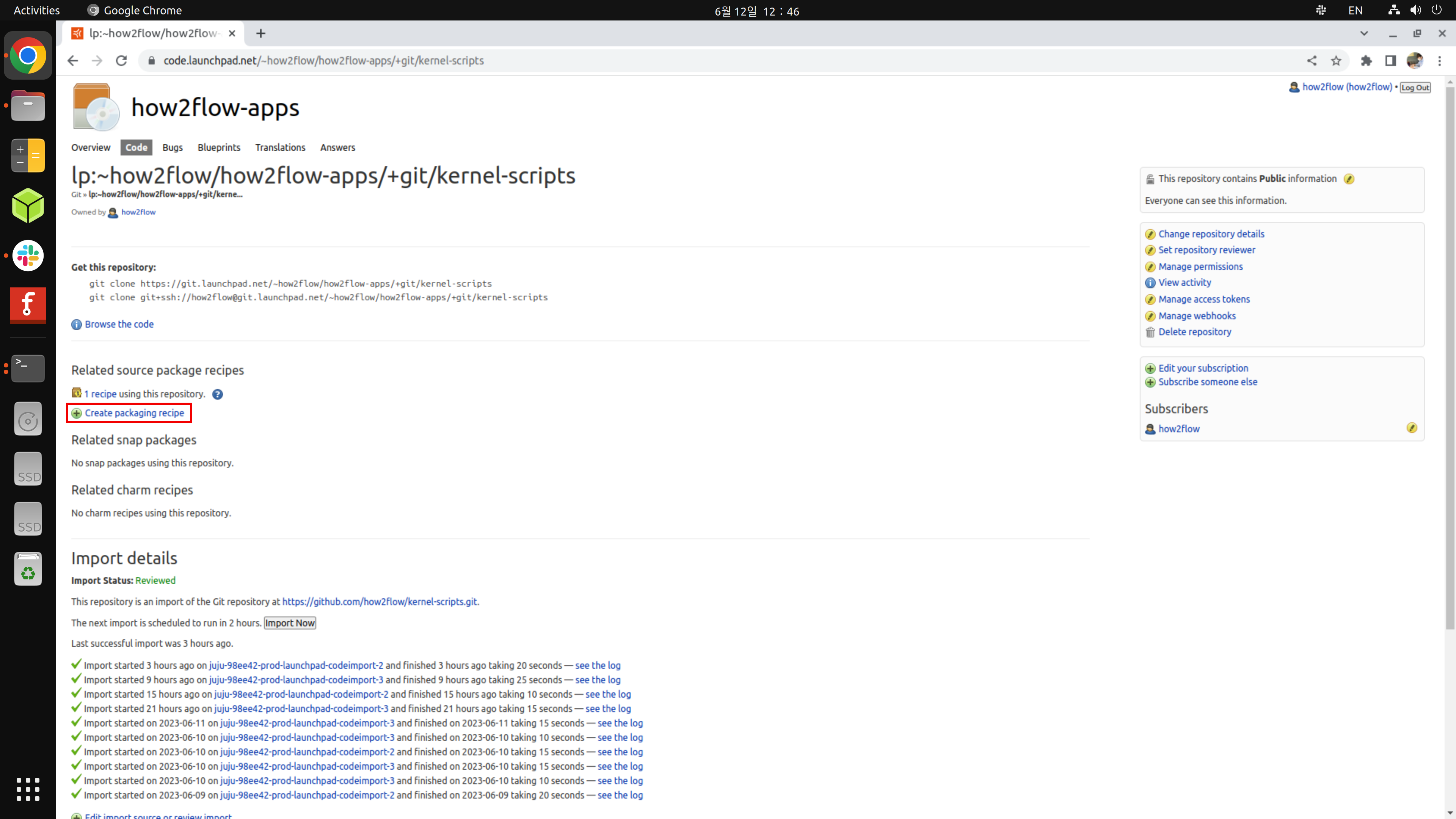Reload the page
This screenshot has height=819, width=1456.
[121, 61]
